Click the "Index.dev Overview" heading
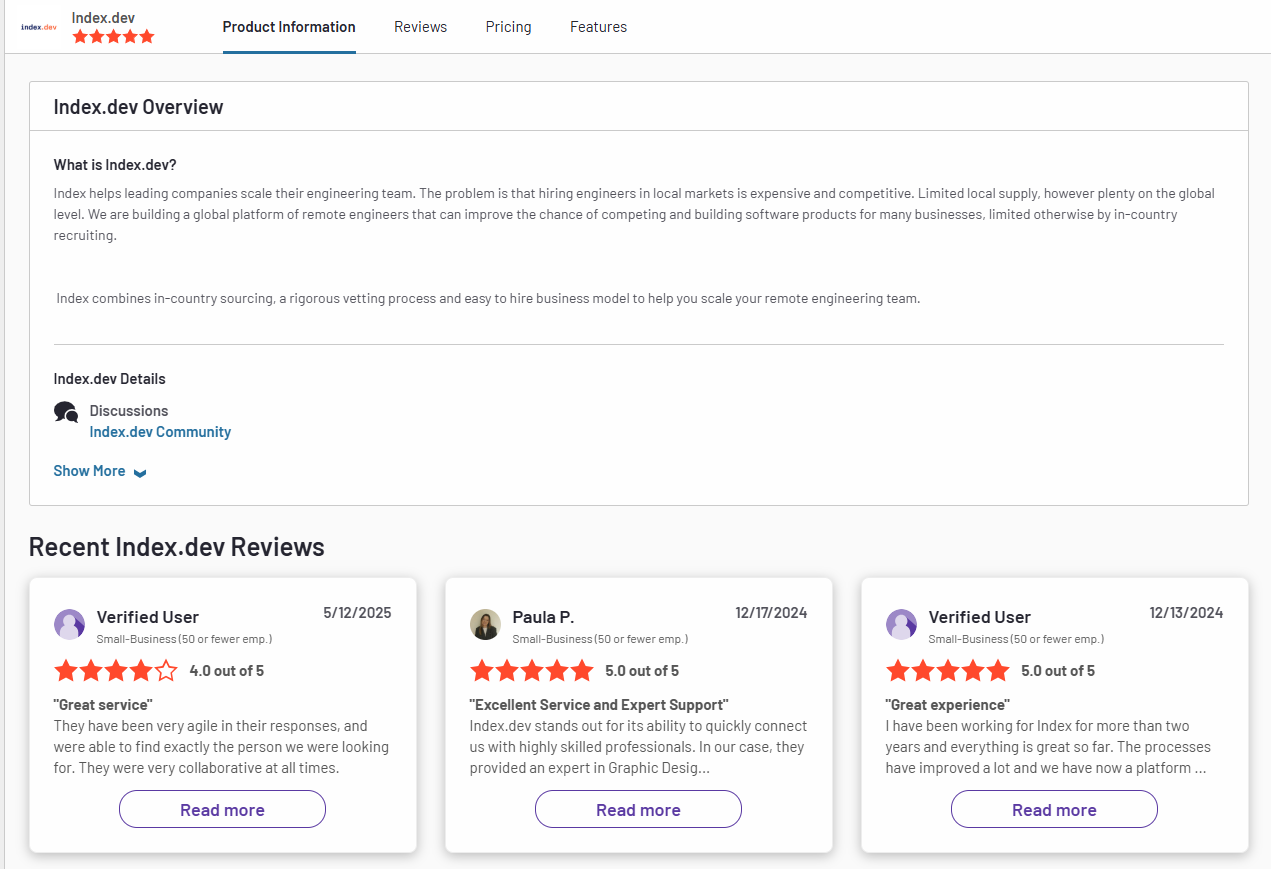This screenshot has height=869, width=1271. pyautogui.click(x=138, y=107)
